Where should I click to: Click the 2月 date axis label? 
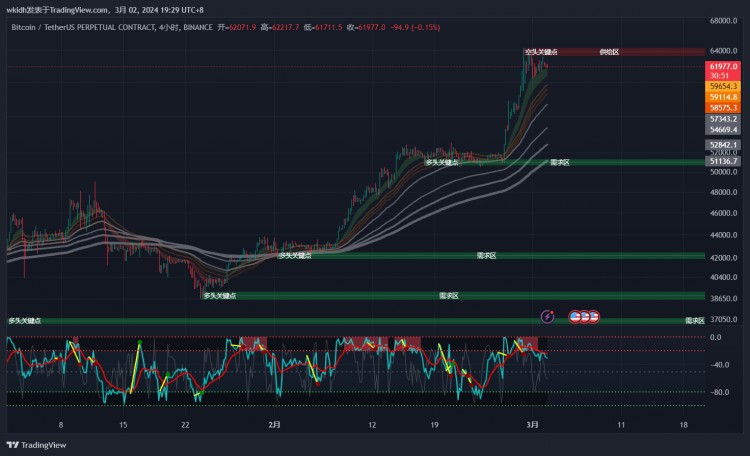275,425
